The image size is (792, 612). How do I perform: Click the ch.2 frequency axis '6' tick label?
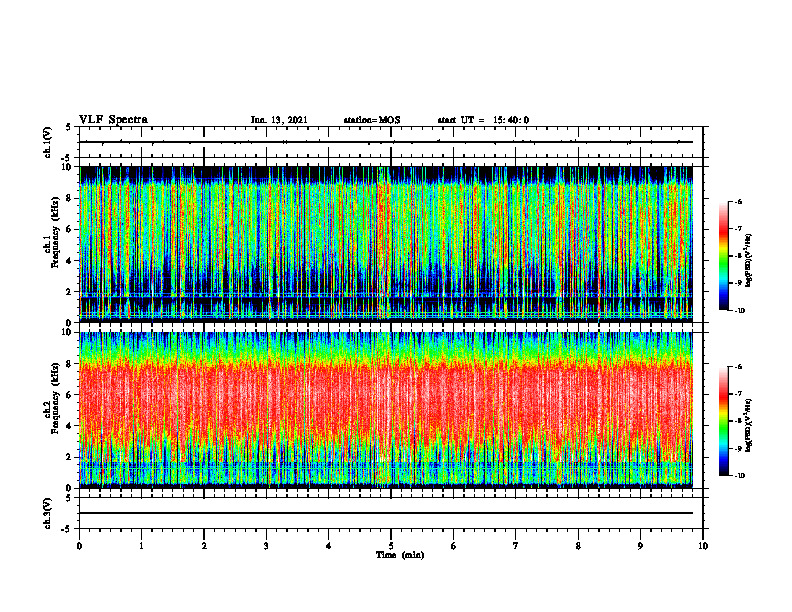[69, 395]
